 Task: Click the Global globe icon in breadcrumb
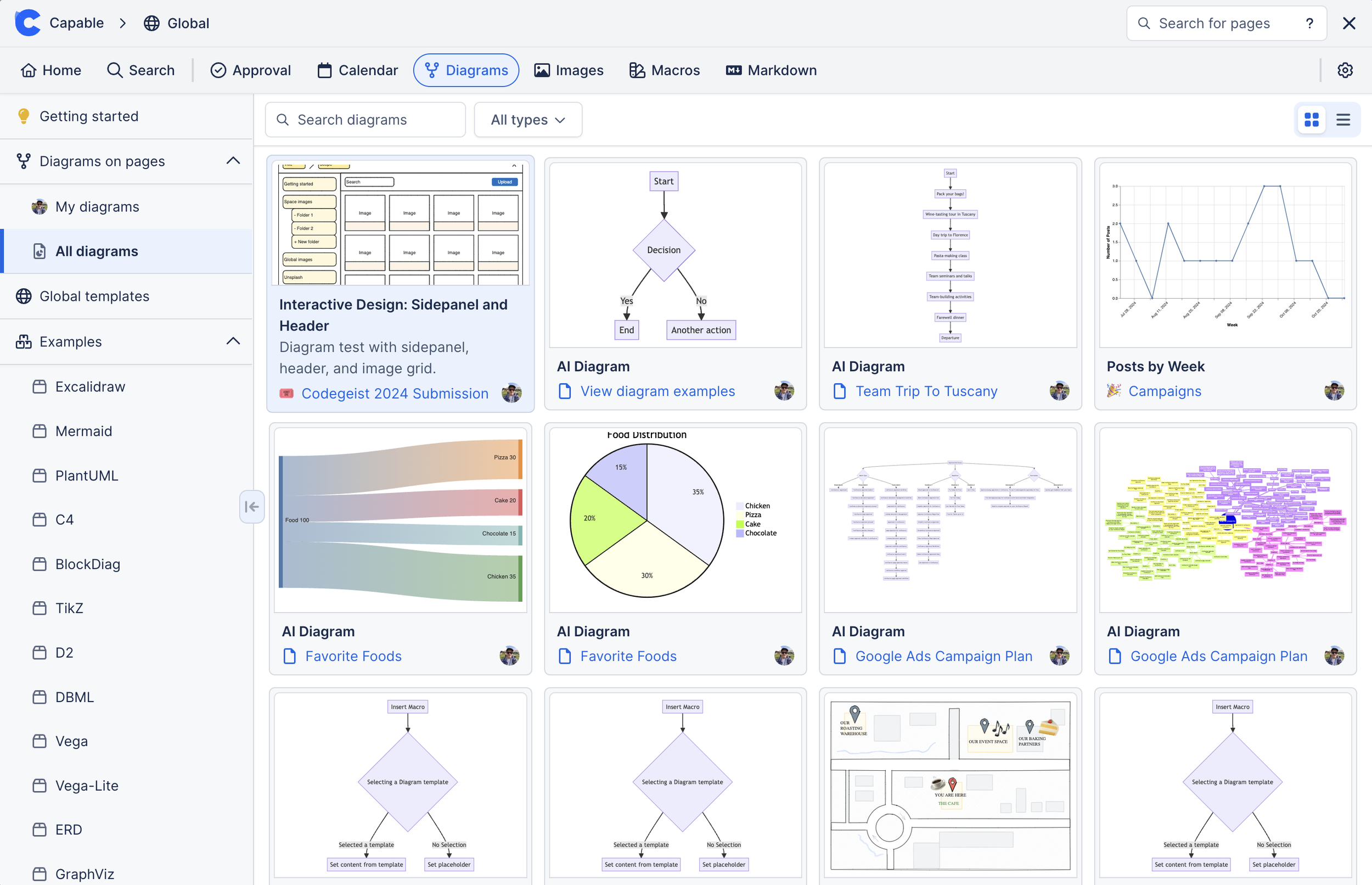[x=151, y=23]
